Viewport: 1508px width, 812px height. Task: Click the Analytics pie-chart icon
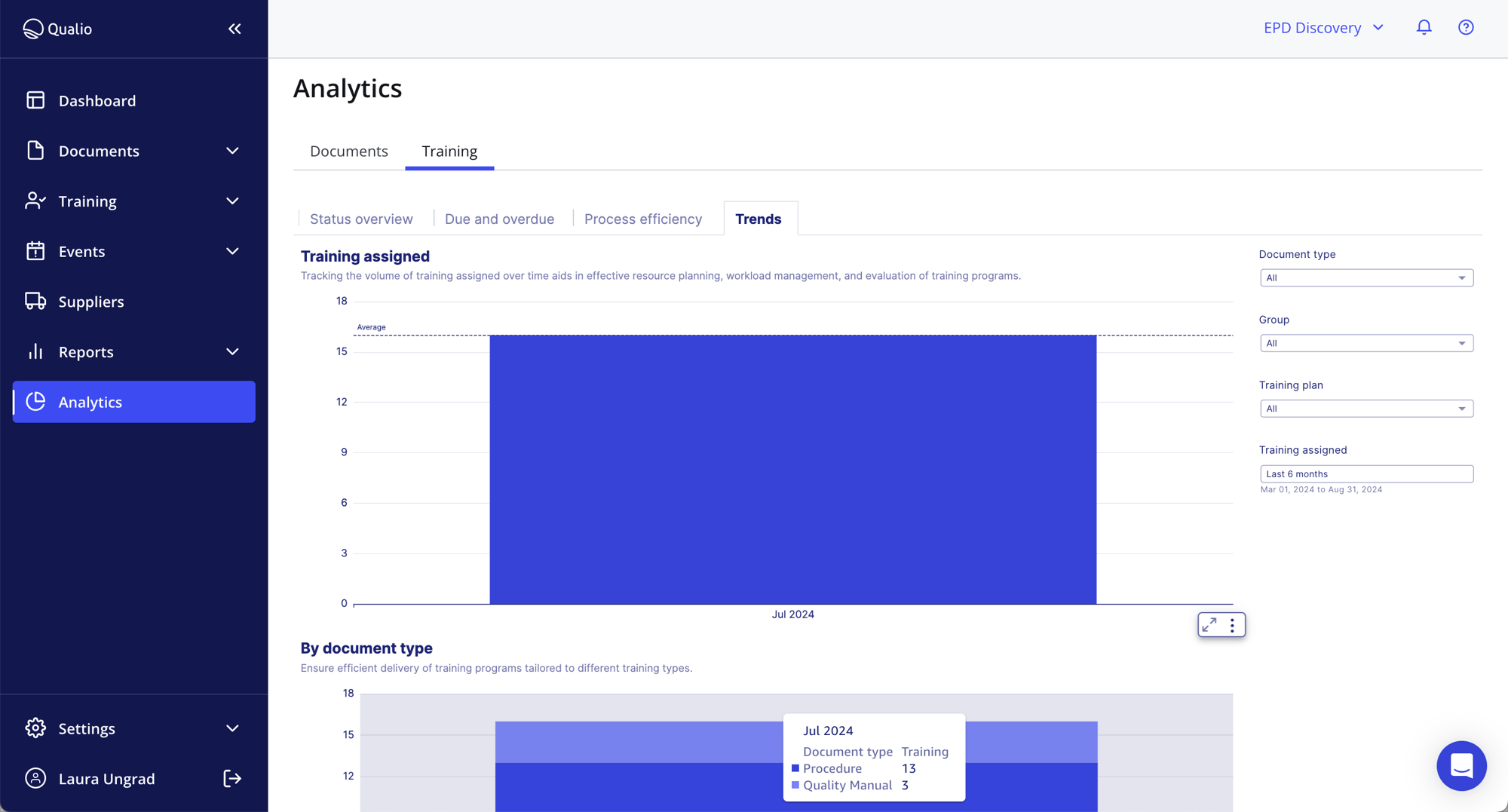pos(35,402)
